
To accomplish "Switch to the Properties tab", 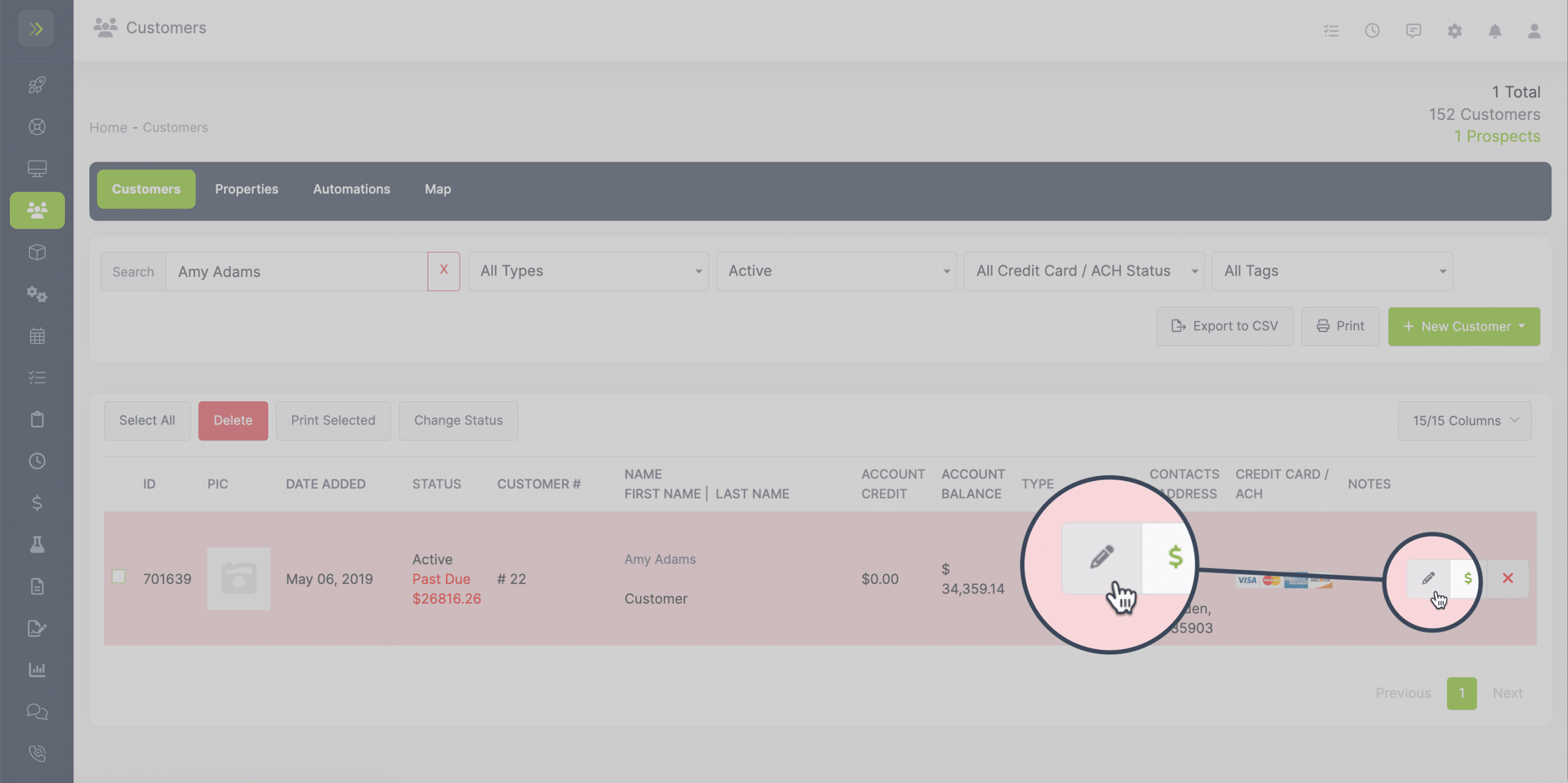I will click(x=246, y=189).
